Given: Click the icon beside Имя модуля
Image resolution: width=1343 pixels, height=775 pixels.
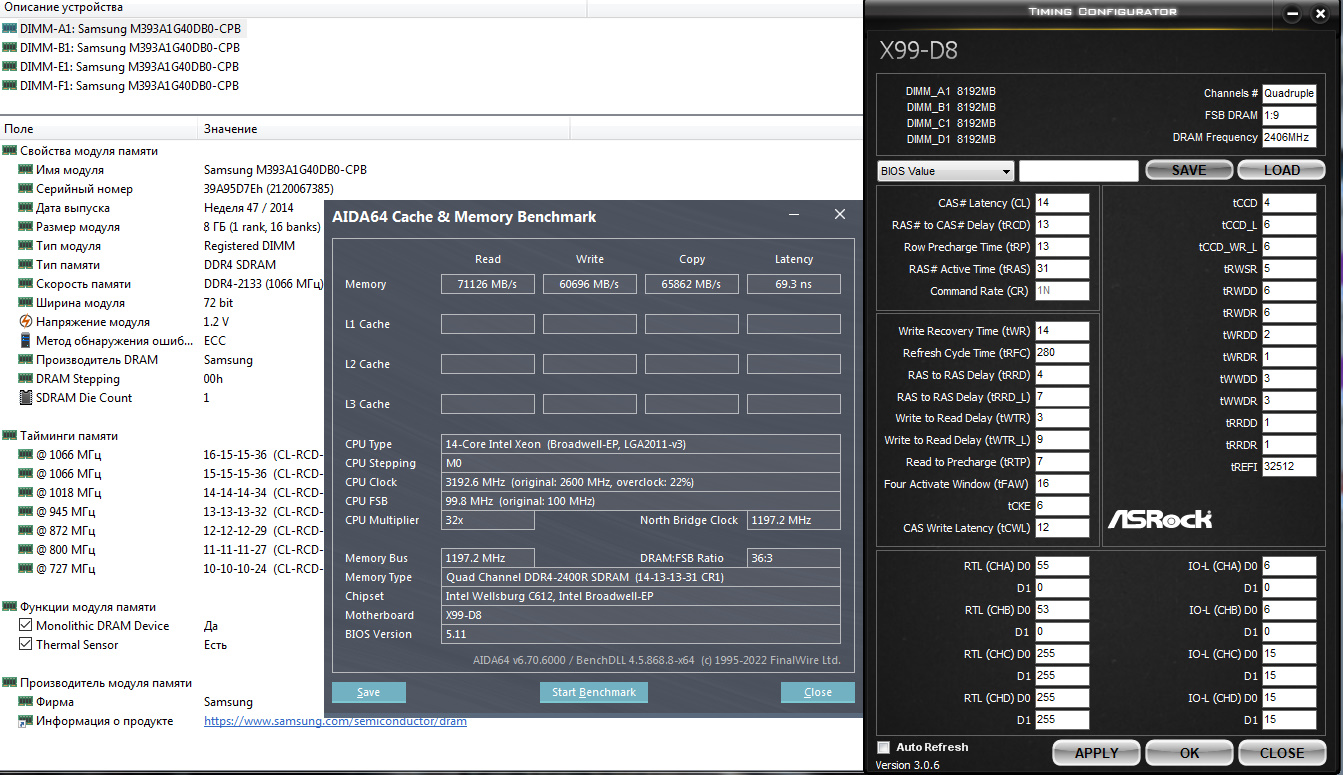Looking at the screenshot, I should 26,170.
